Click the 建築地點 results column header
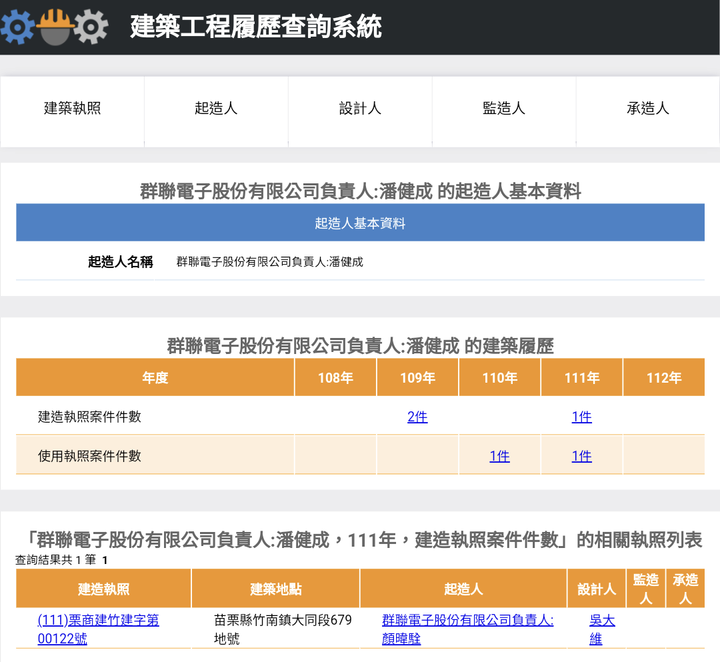Image resolution: width=720 pixels, height=662 pixels. pyautogui.click(x=276, y=589)
